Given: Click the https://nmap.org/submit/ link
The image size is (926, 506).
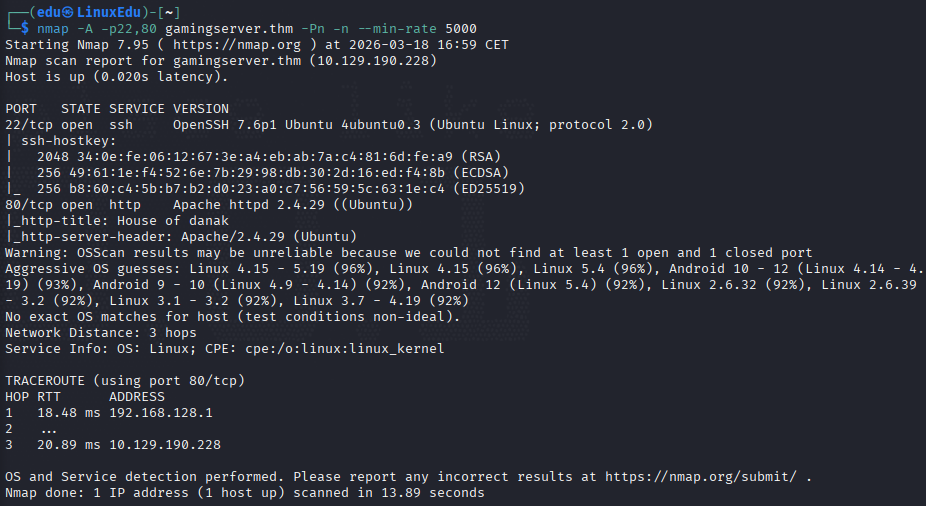Looking at the screenshot, I should coord(700,476).
